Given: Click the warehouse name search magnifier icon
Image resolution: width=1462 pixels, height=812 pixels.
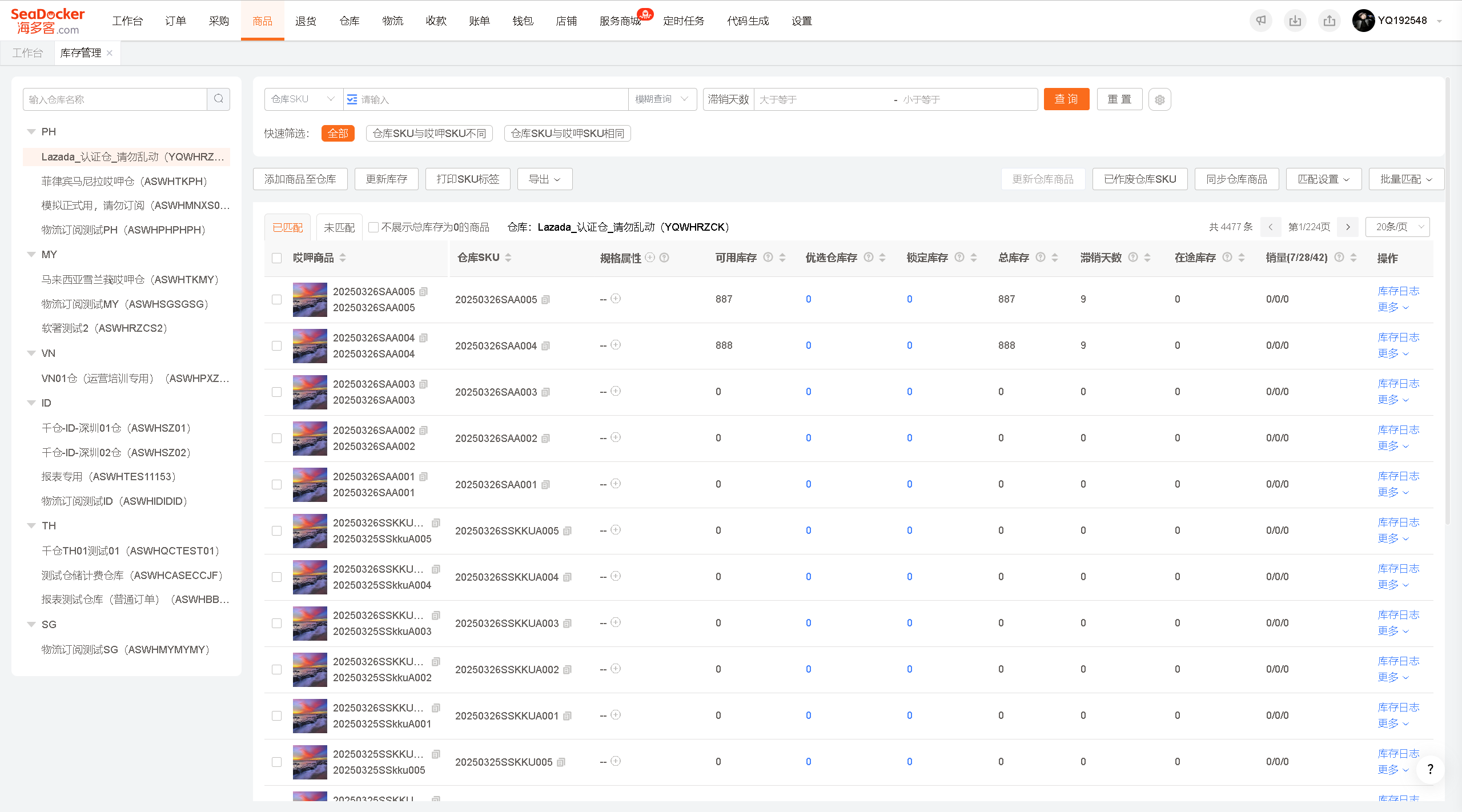Looking at the screenshot, I should coord(219,99).
